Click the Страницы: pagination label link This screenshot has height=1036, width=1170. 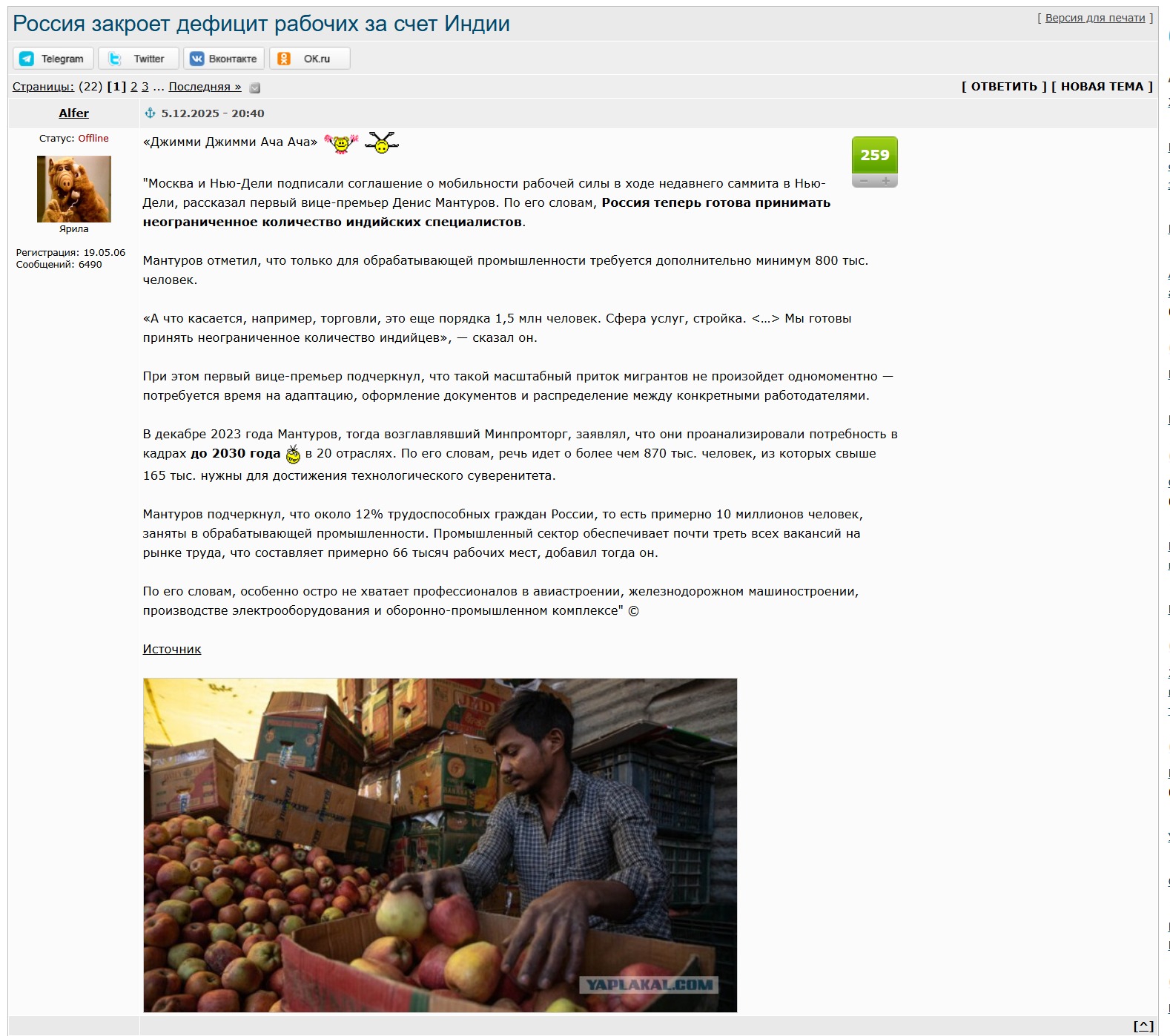(x=43, y=87)
